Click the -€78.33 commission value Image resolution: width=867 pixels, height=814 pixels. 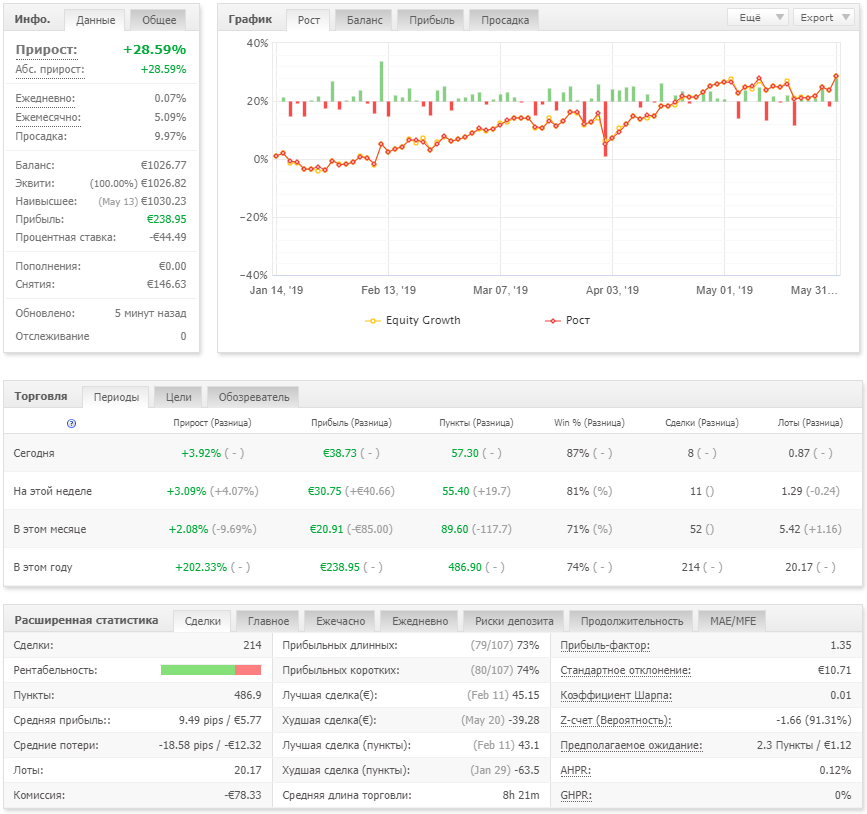243,795
